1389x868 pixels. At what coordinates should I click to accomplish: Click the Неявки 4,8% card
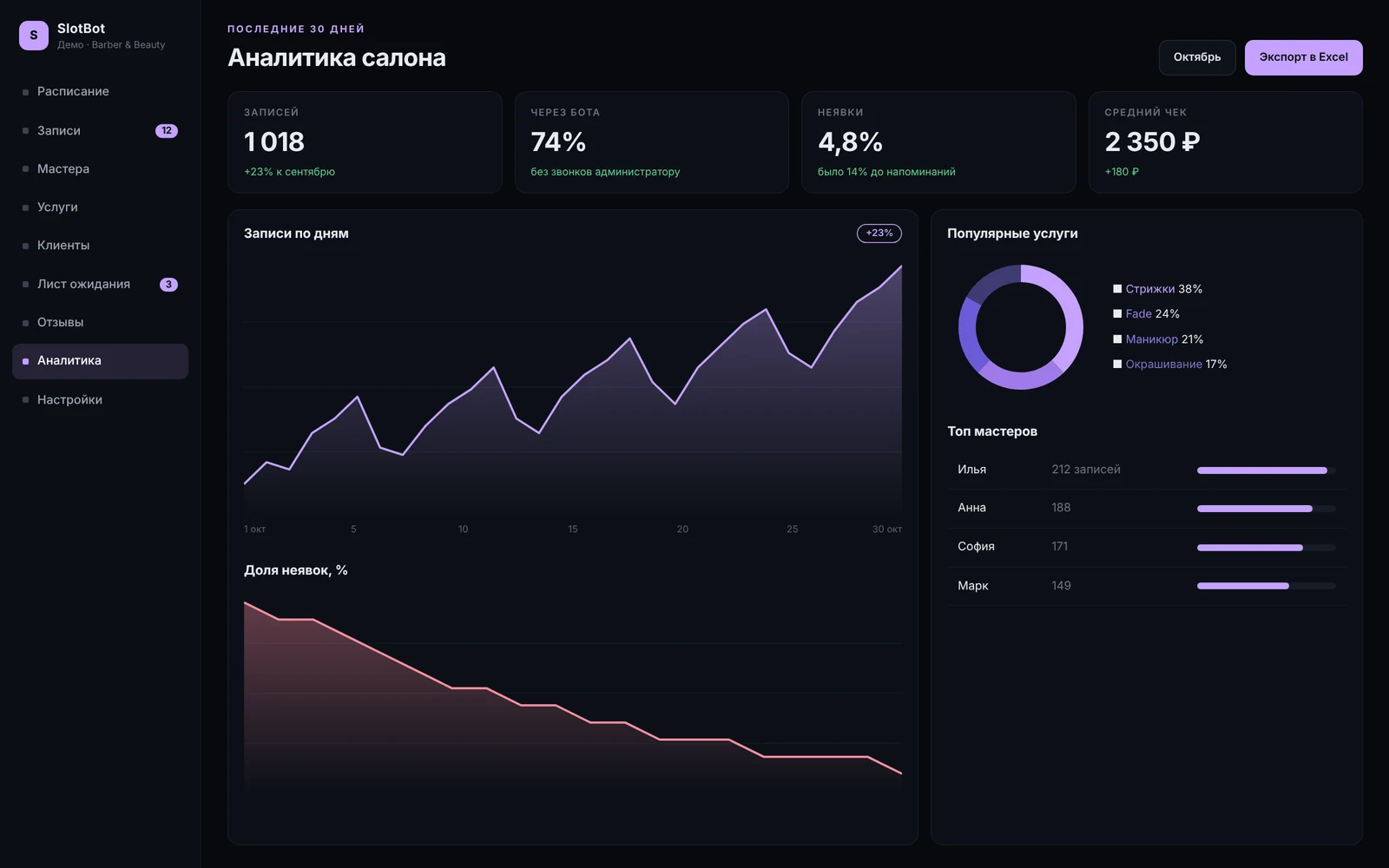[938, 142]
